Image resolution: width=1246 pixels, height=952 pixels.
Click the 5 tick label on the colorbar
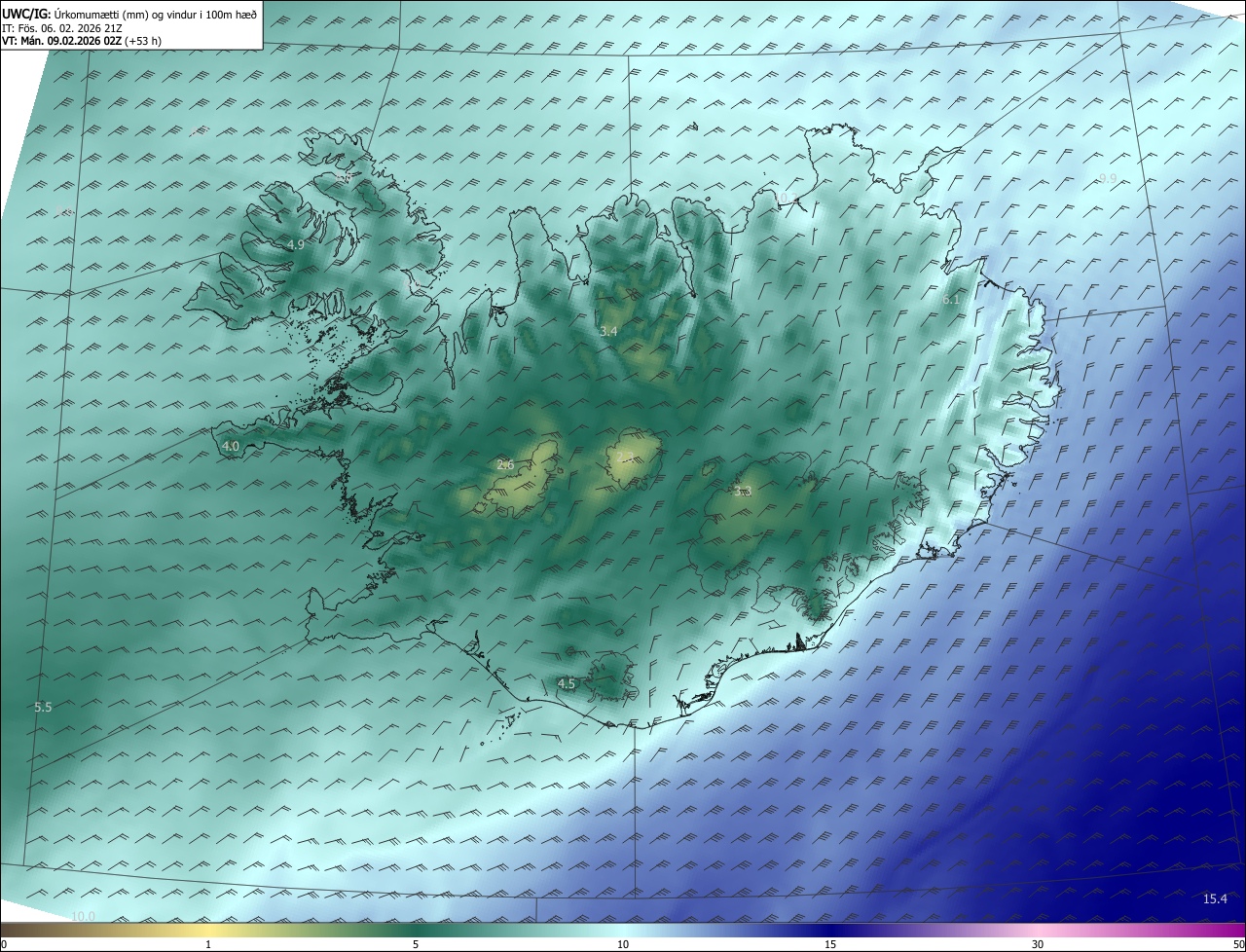coord(416,944)
